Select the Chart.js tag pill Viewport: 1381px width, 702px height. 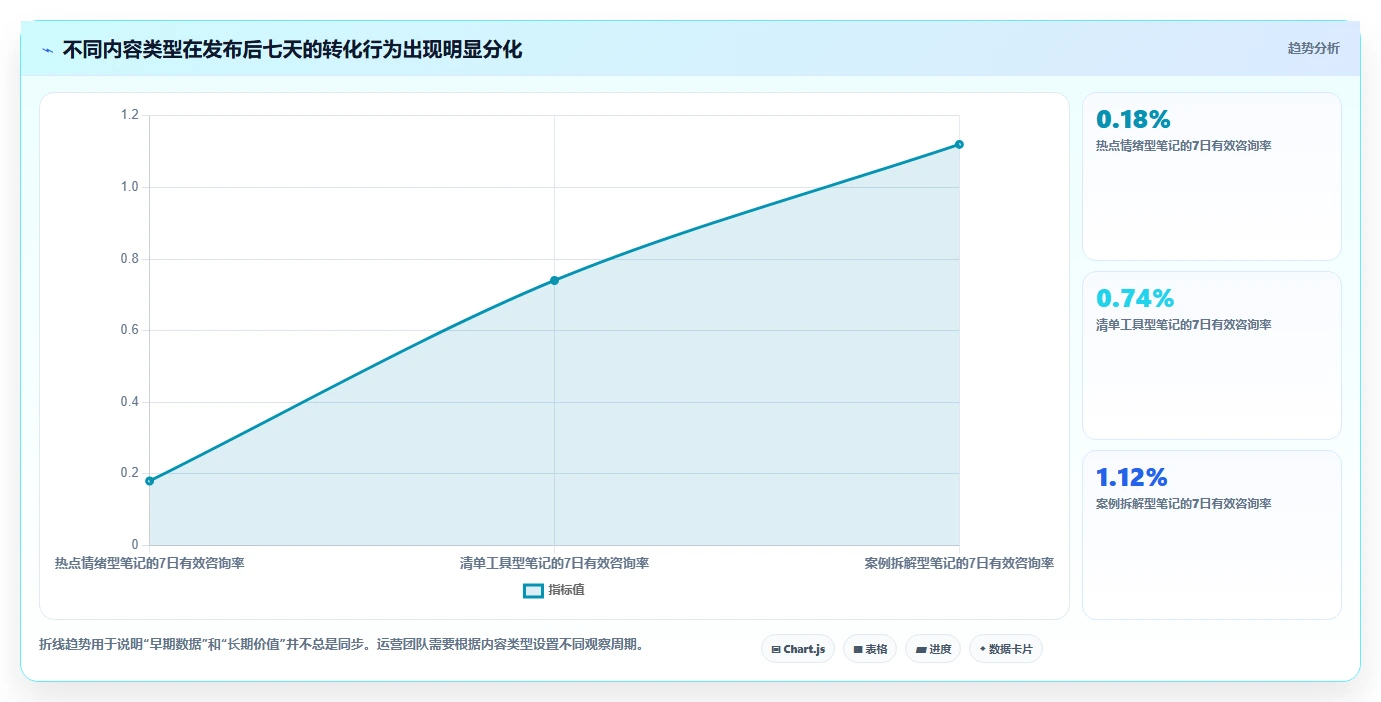(798, 649)
